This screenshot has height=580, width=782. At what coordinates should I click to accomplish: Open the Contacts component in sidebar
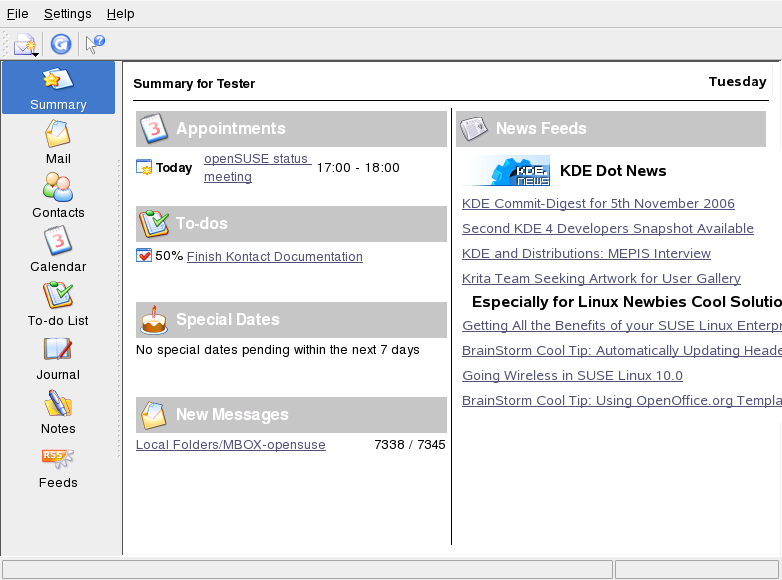[58, 195]
